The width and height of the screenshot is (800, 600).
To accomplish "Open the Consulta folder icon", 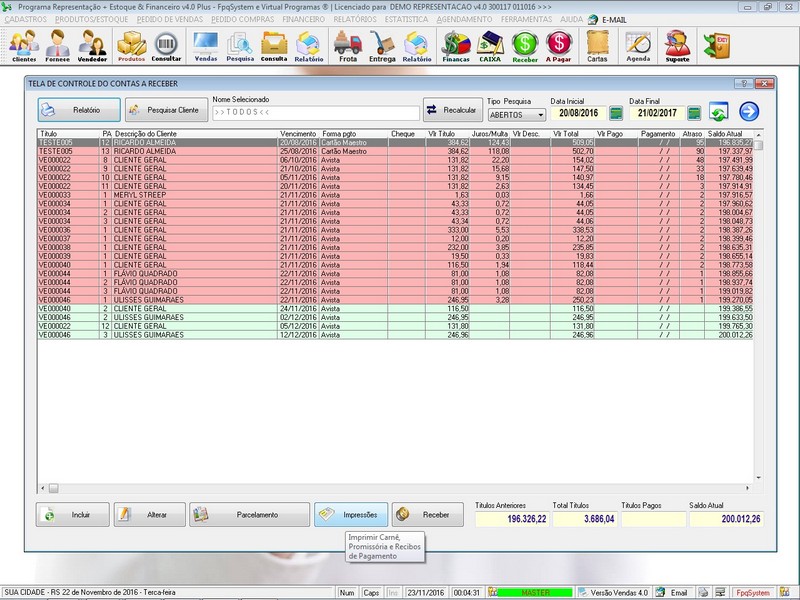I will (274, 45).
